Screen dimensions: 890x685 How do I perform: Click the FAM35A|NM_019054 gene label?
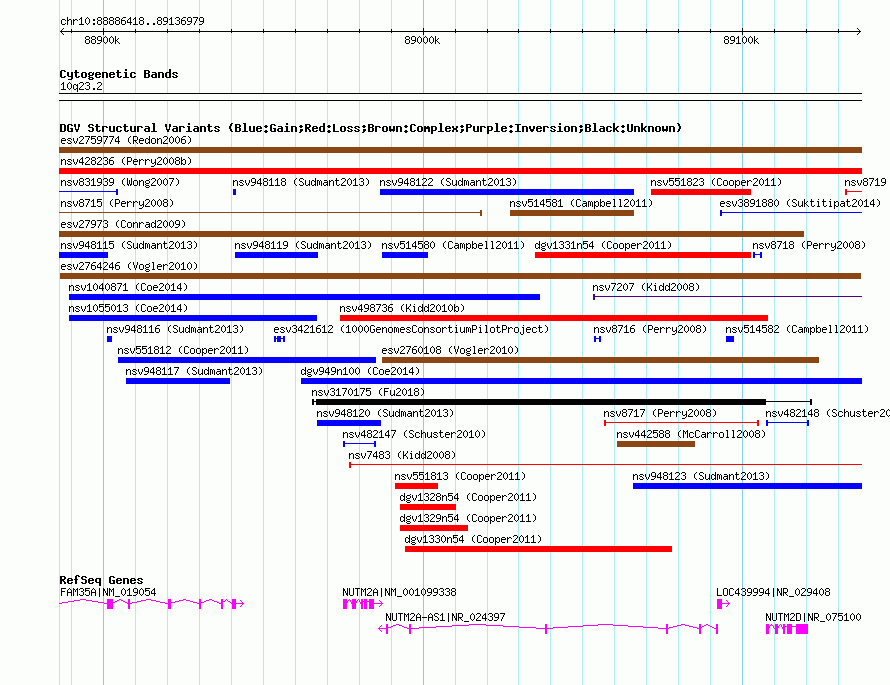click(108, 592)
